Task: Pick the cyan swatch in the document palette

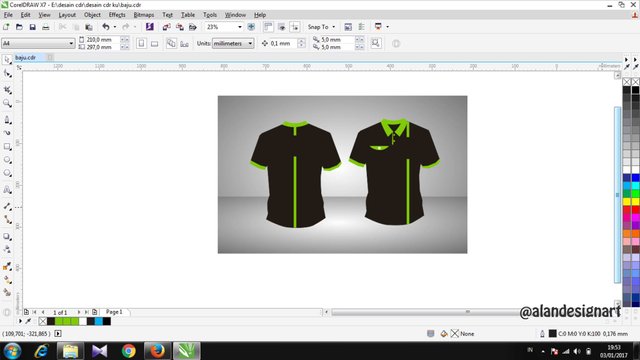Action: pyautogui.click(x=98, y=321)
